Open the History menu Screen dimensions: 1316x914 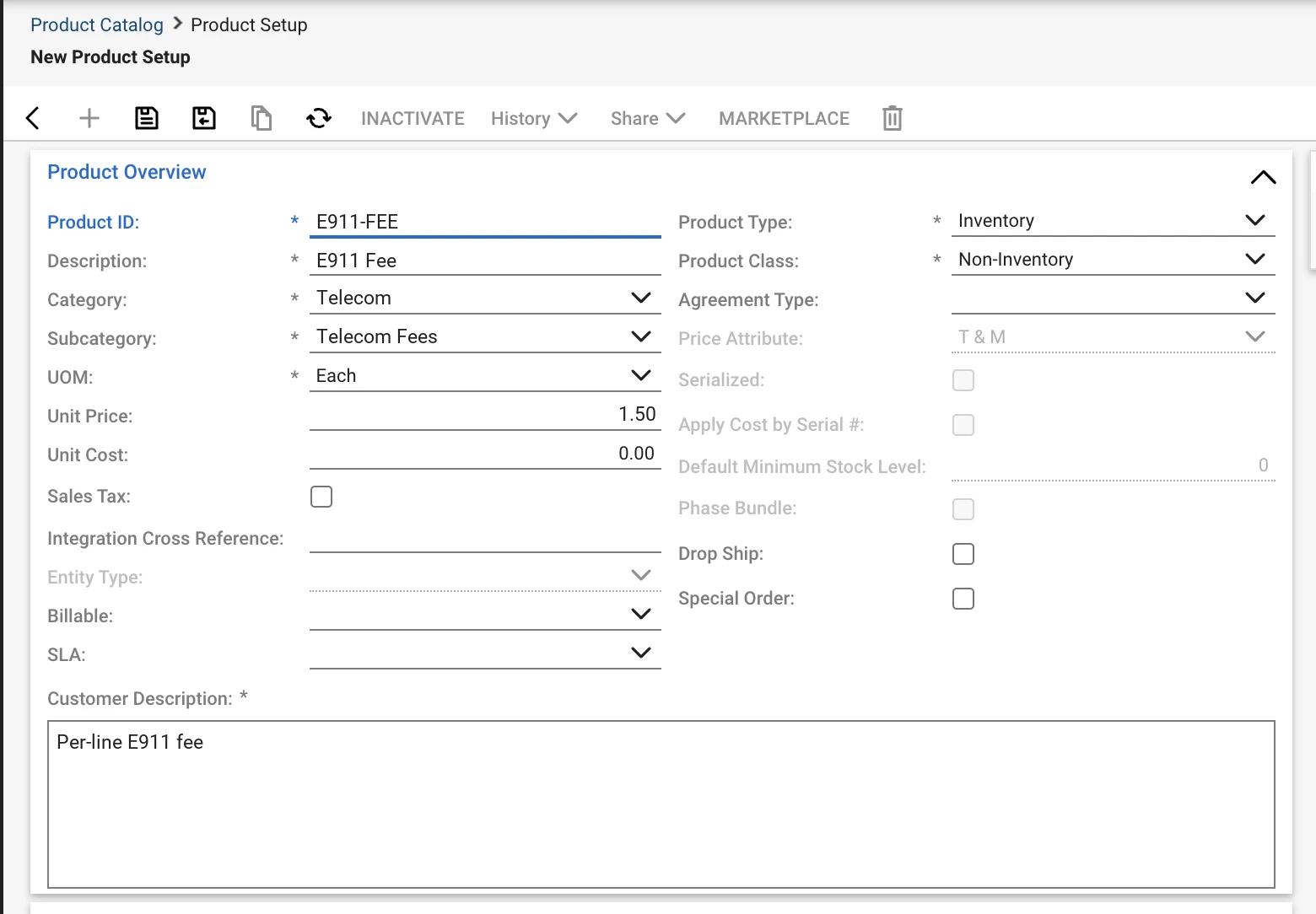(534, 119)
